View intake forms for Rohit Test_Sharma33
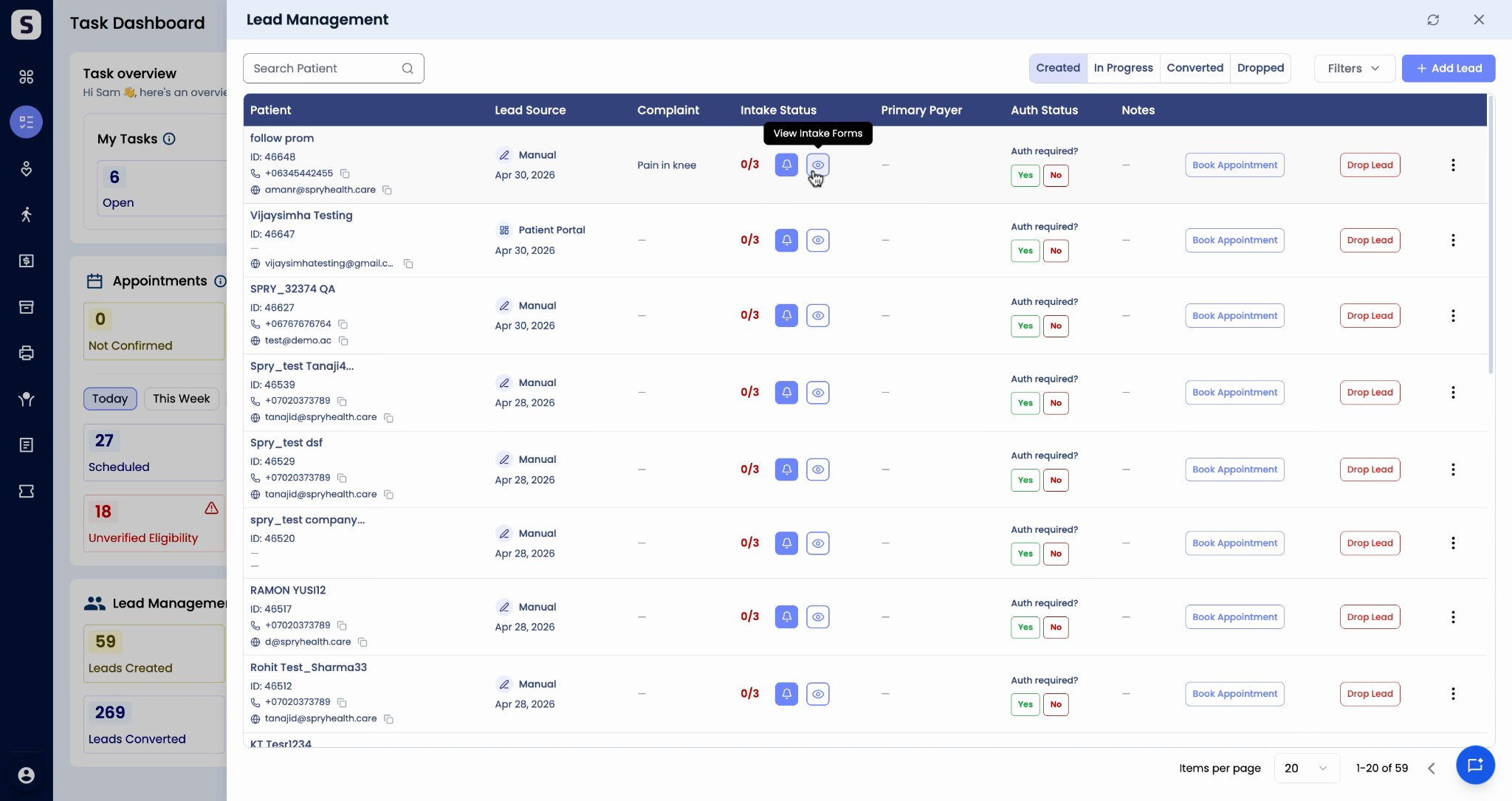 (817, 694)
